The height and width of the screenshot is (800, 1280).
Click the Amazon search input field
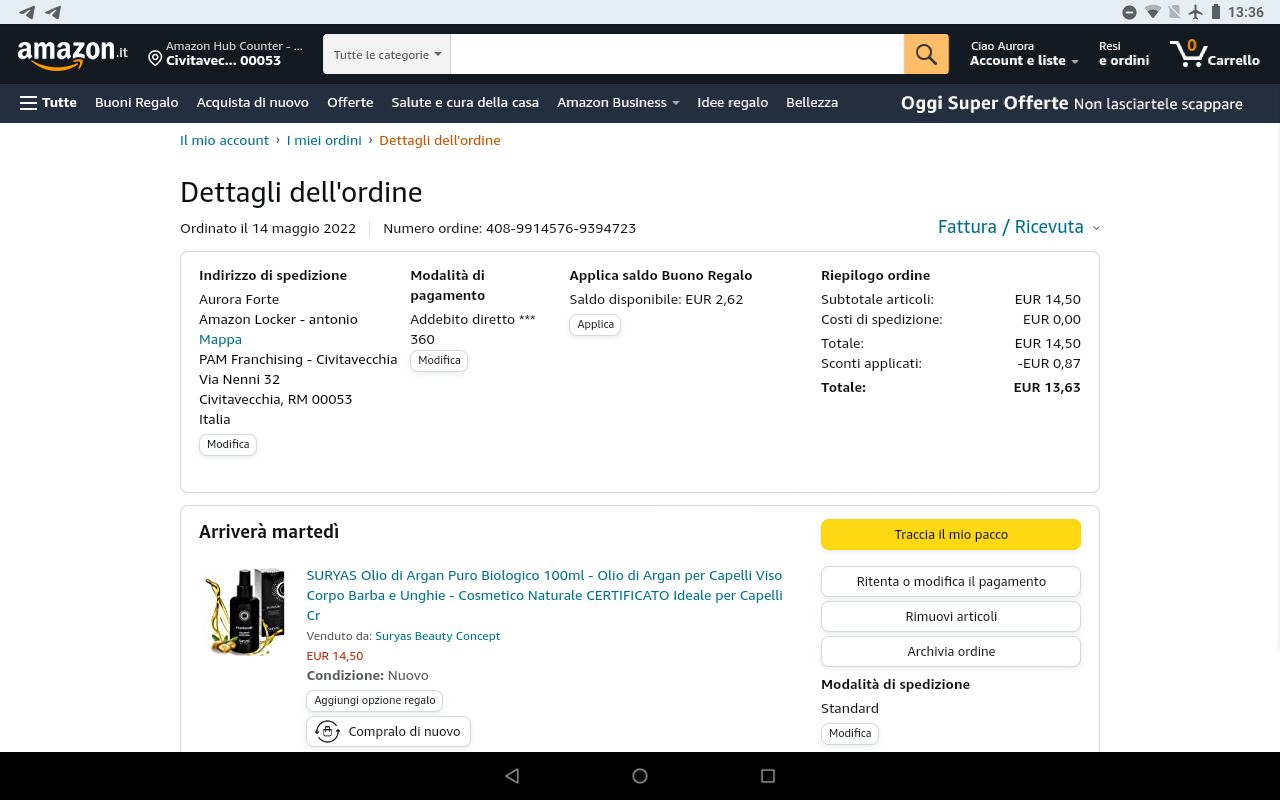coord(677,54)
